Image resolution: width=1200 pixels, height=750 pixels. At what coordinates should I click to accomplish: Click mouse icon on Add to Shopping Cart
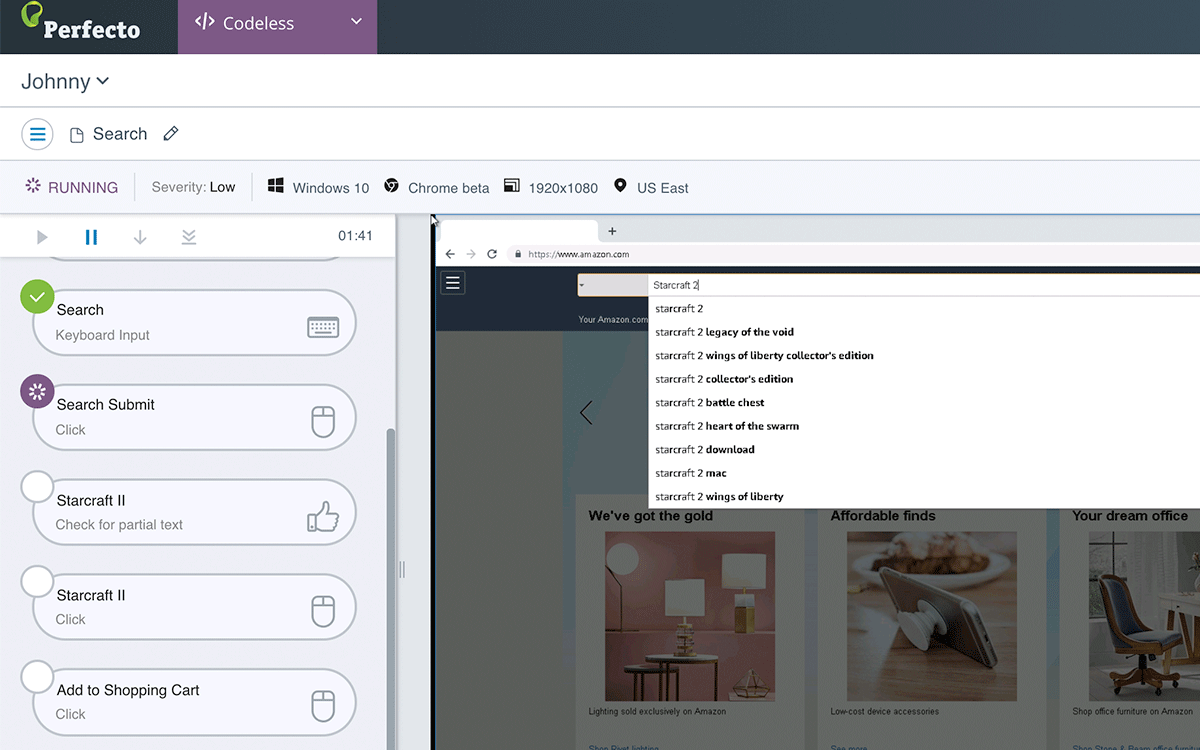pos(323,706)
